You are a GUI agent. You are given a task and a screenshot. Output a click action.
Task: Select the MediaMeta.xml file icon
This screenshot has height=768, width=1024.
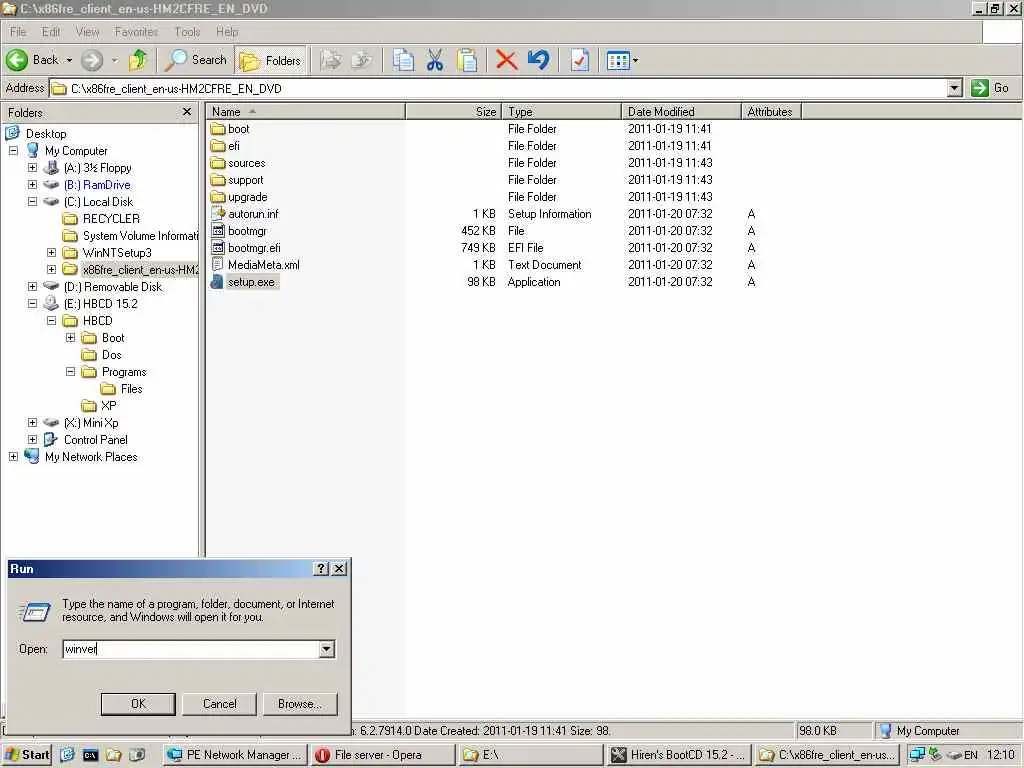[x=218, y=264]
